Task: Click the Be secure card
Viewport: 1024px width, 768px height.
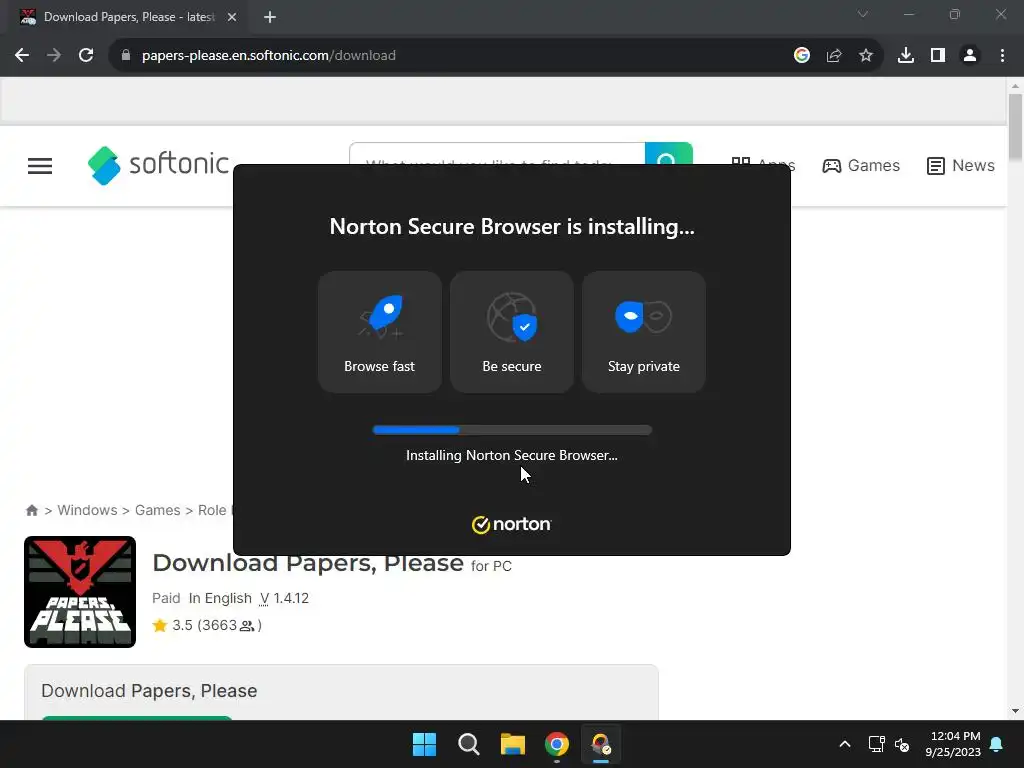Action: pos(511,332)
